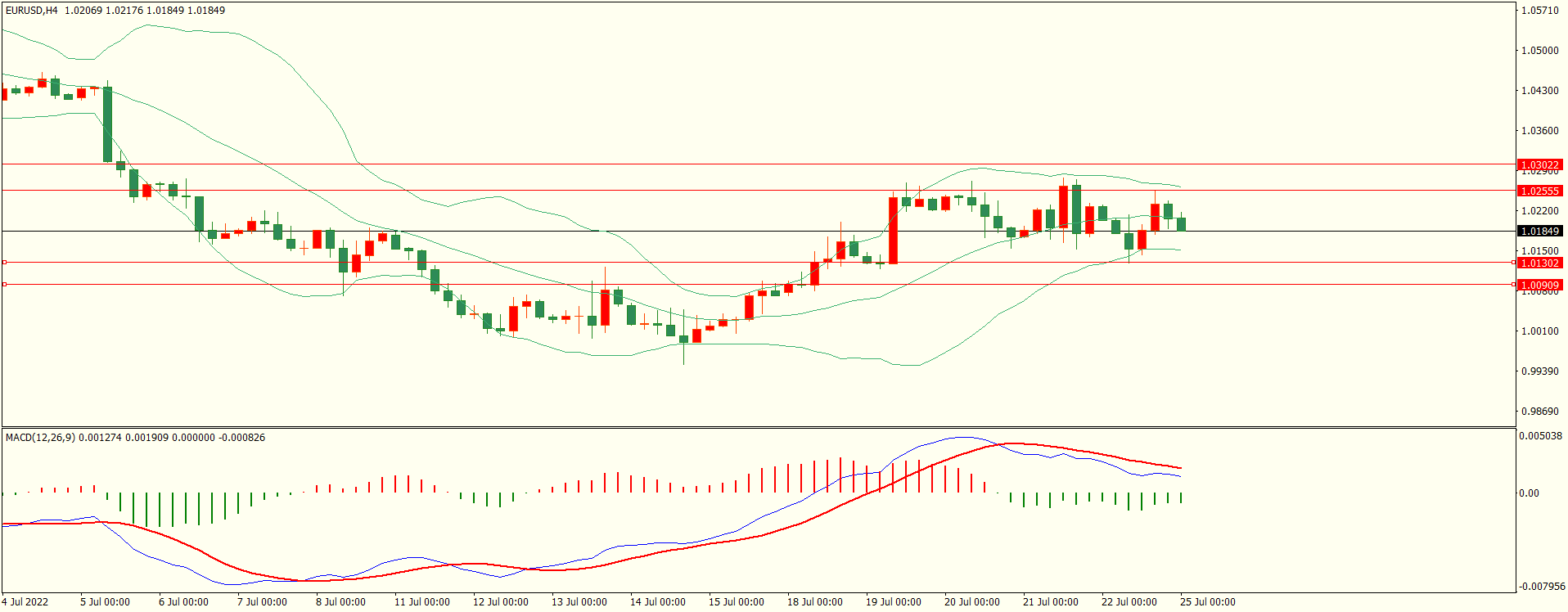
Task: Select right handle of the 1.01302 horizontal line
Action: click(x=1513, y=263)
